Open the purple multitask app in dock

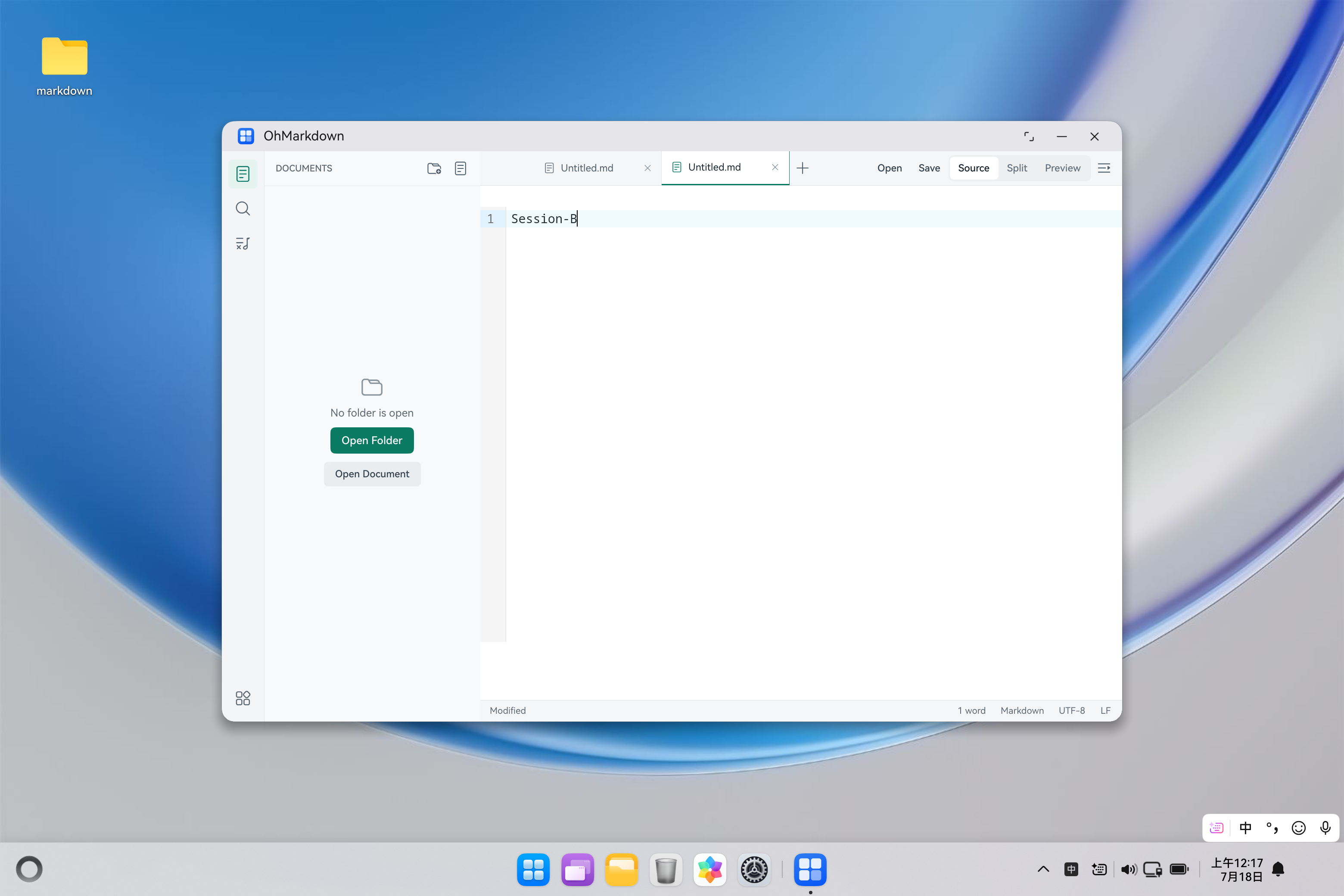pos(577,870)
